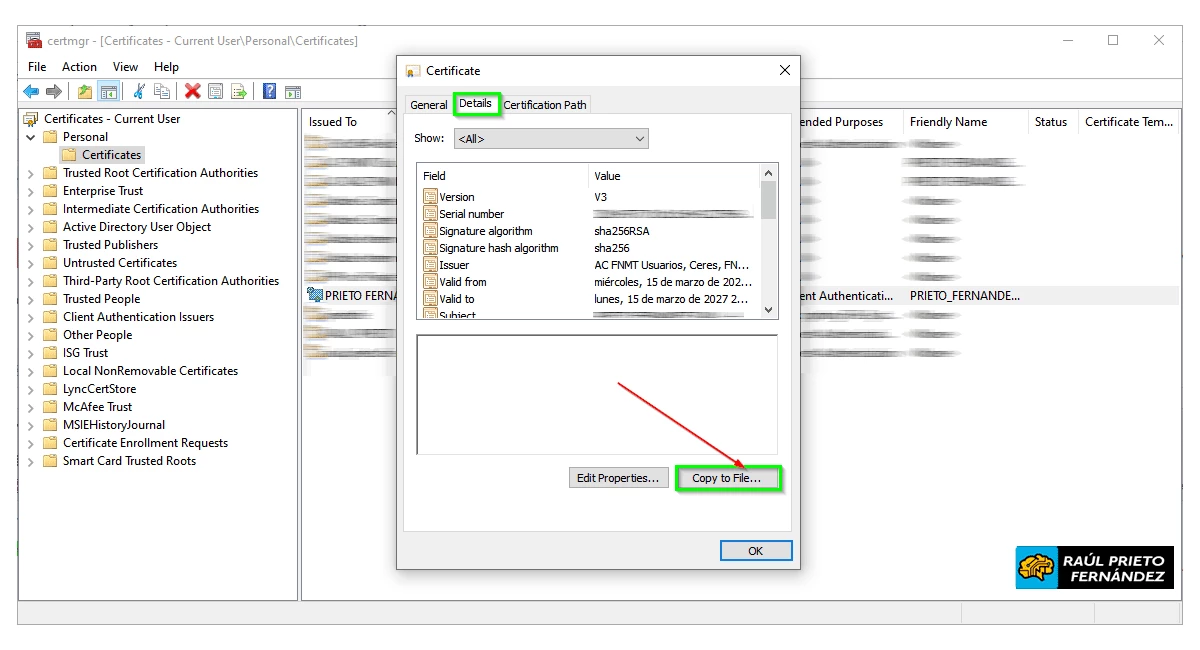Click the Properties toolbar icon

215,92
